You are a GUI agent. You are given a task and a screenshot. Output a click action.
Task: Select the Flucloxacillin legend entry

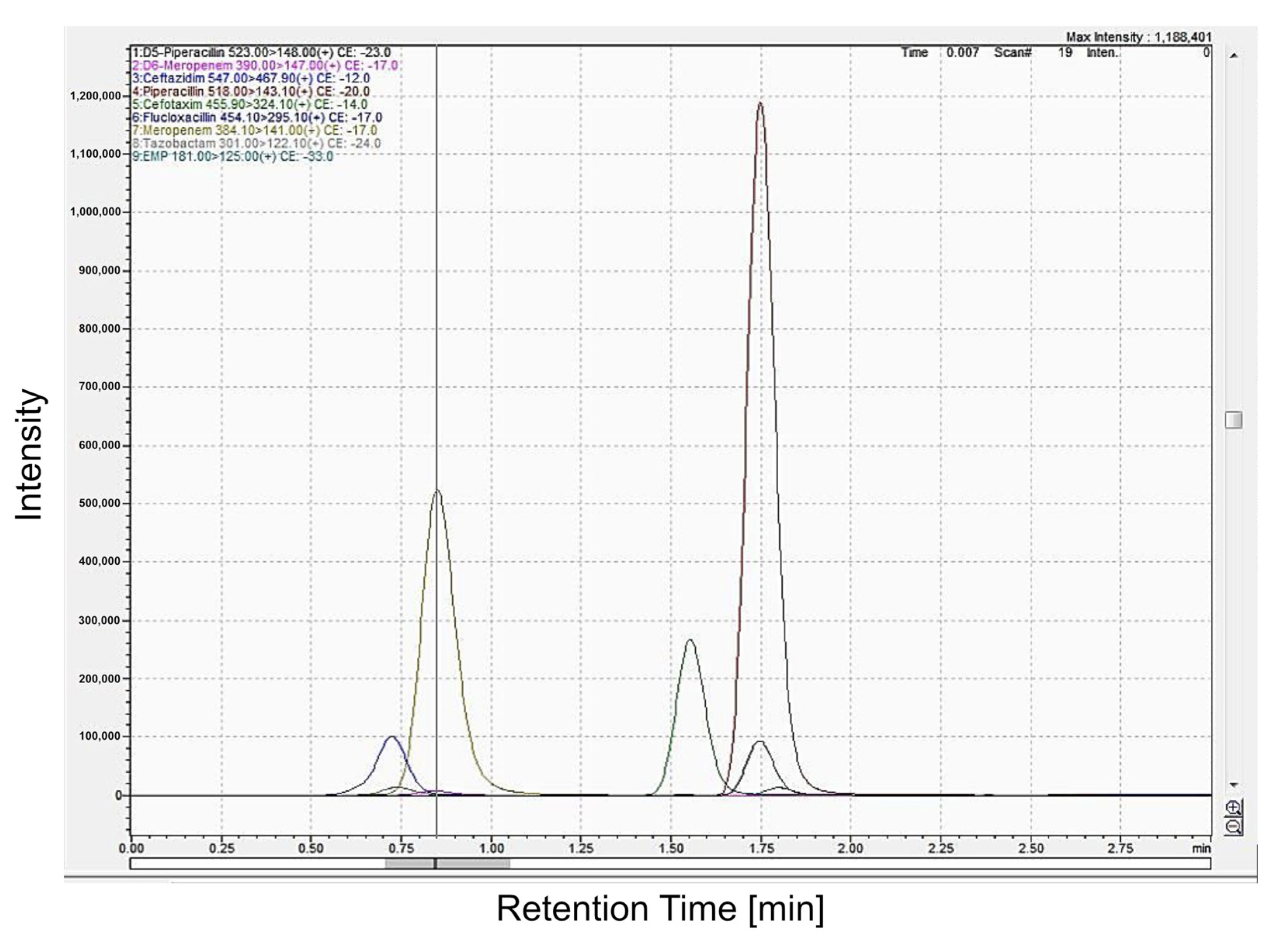257,117
